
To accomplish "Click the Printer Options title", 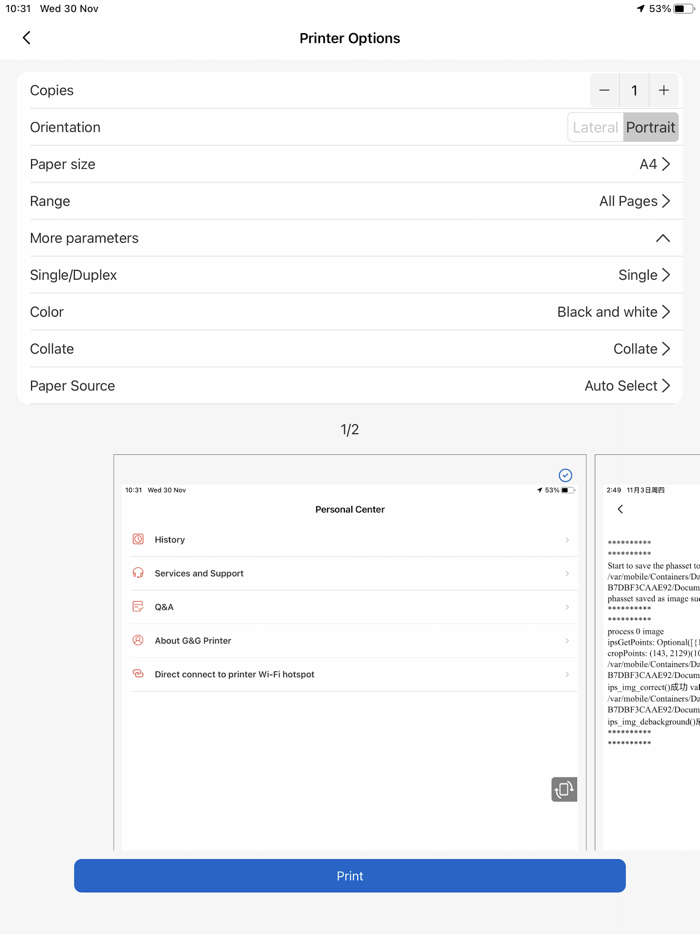I will (x=350, y=38).
